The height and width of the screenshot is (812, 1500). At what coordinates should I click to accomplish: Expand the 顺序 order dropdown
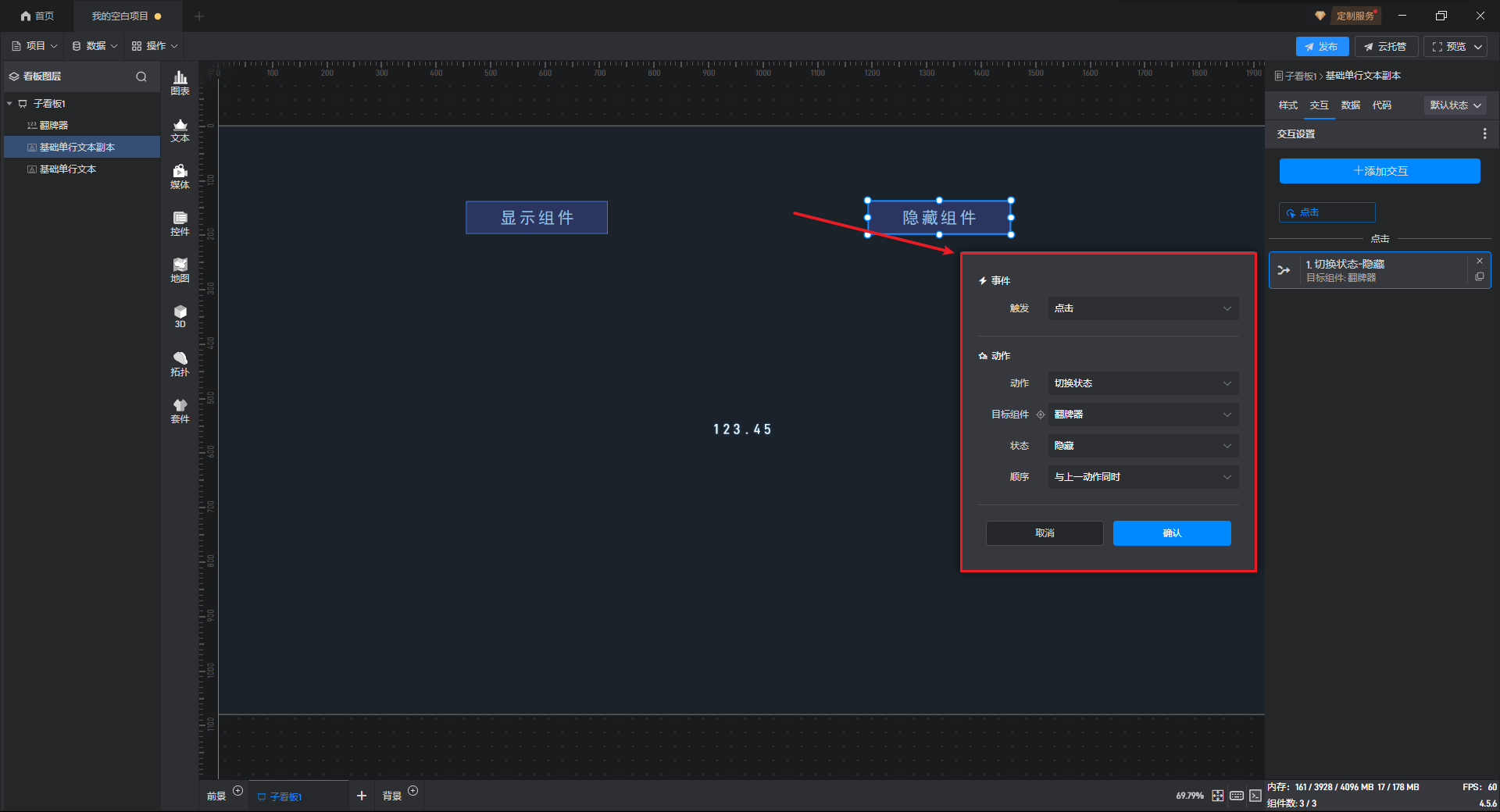pos(1142,477)
